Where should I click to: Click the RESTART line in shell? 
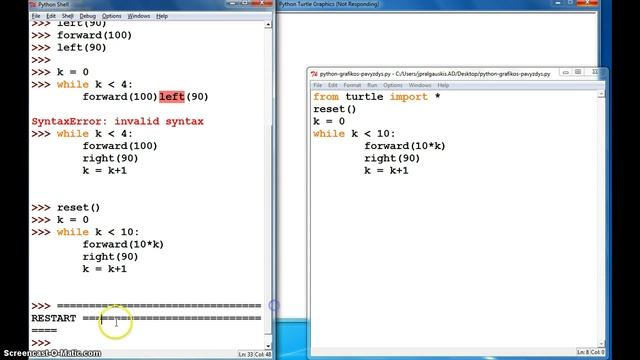[146, 318]
